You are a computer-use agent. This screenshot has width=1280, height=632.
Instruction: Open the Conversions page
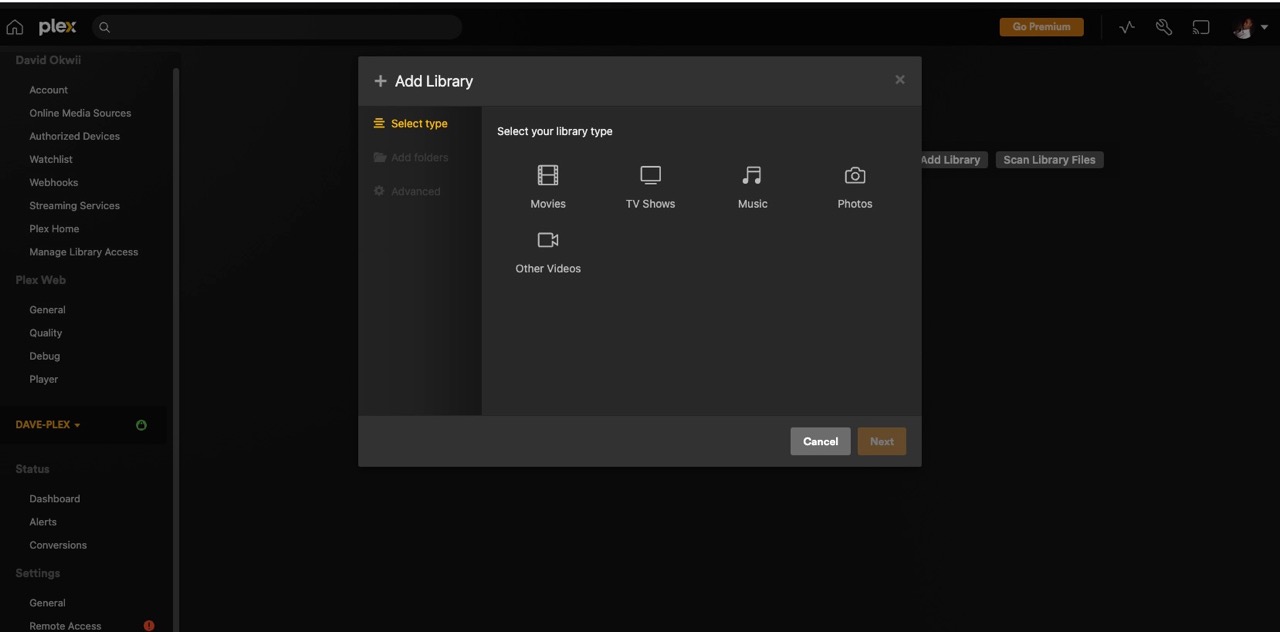[58, 545]
